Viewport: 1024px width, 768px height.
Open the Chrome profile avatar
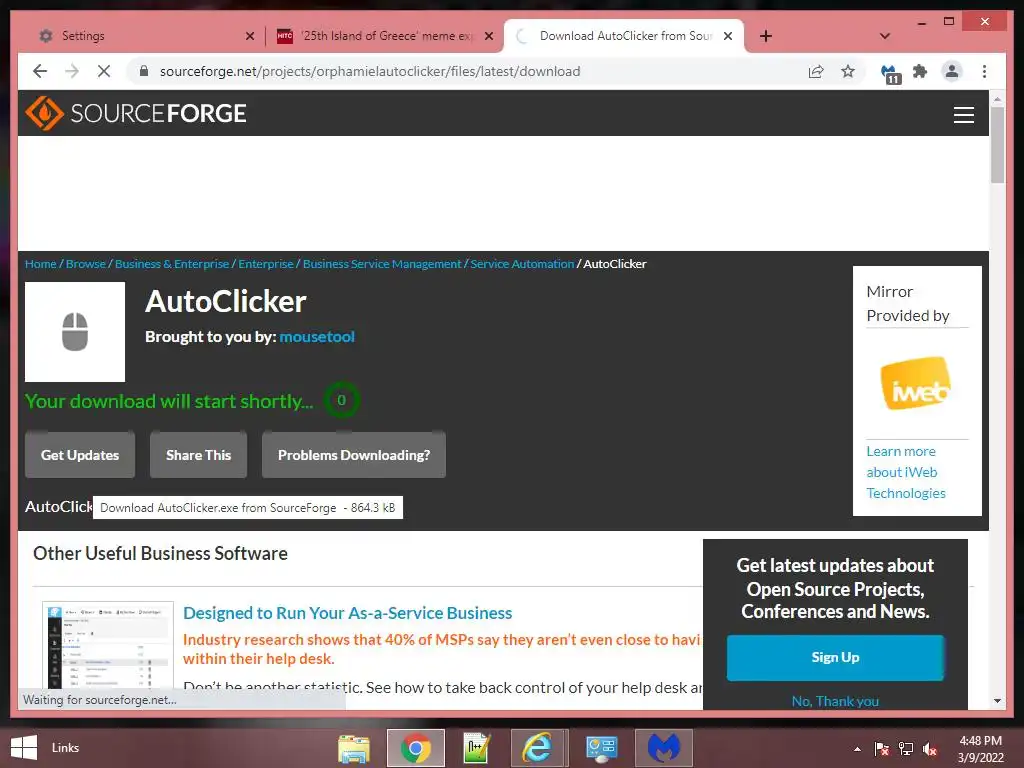952,71
